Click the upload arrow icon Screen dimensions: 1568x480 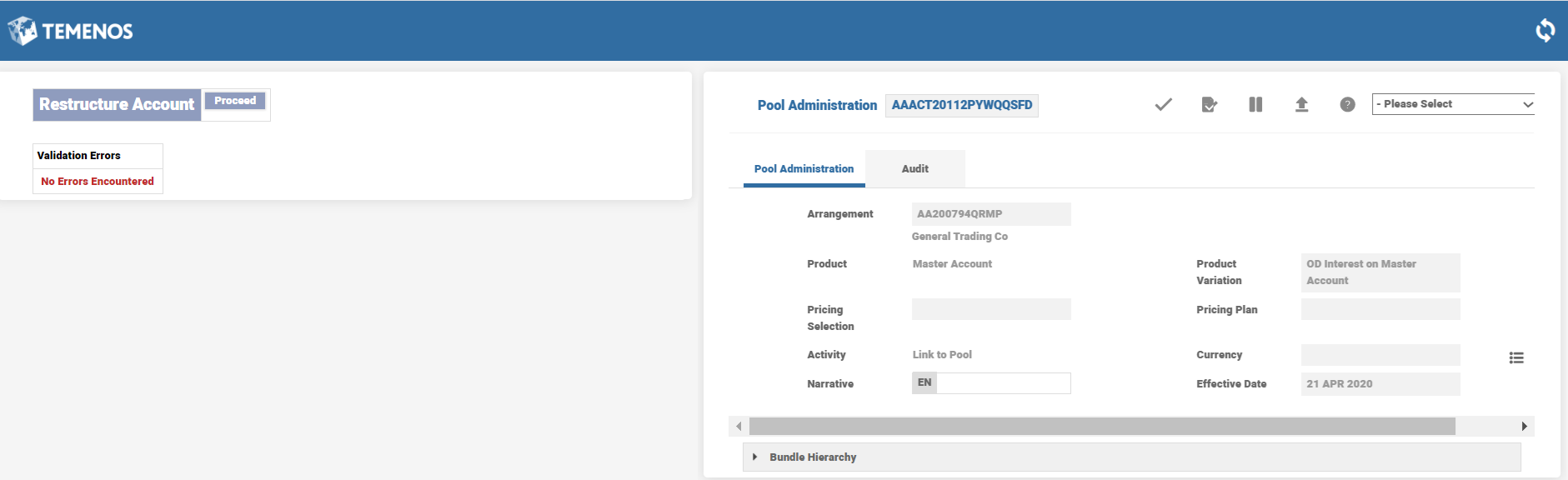tap(1301, 104)
